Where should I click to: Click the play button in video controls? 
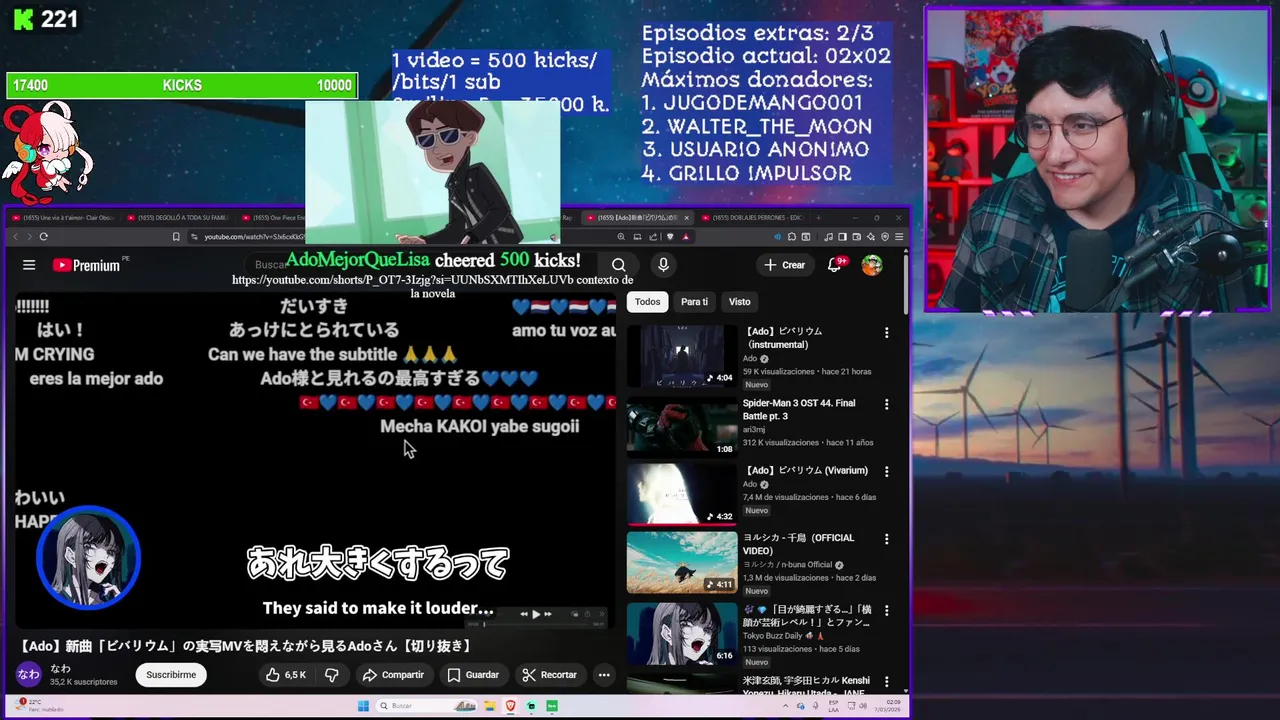pyautogui.click(x=535, y=614)
